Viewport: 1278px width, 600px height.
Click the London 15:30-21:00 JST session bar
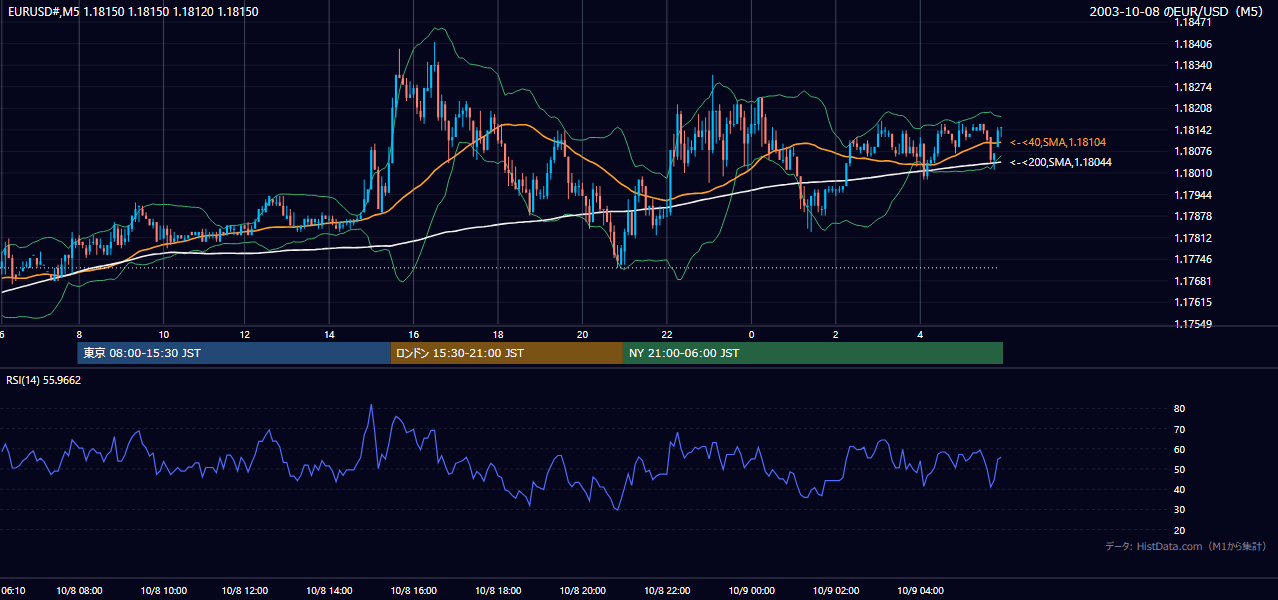click(x=507, y=353)
